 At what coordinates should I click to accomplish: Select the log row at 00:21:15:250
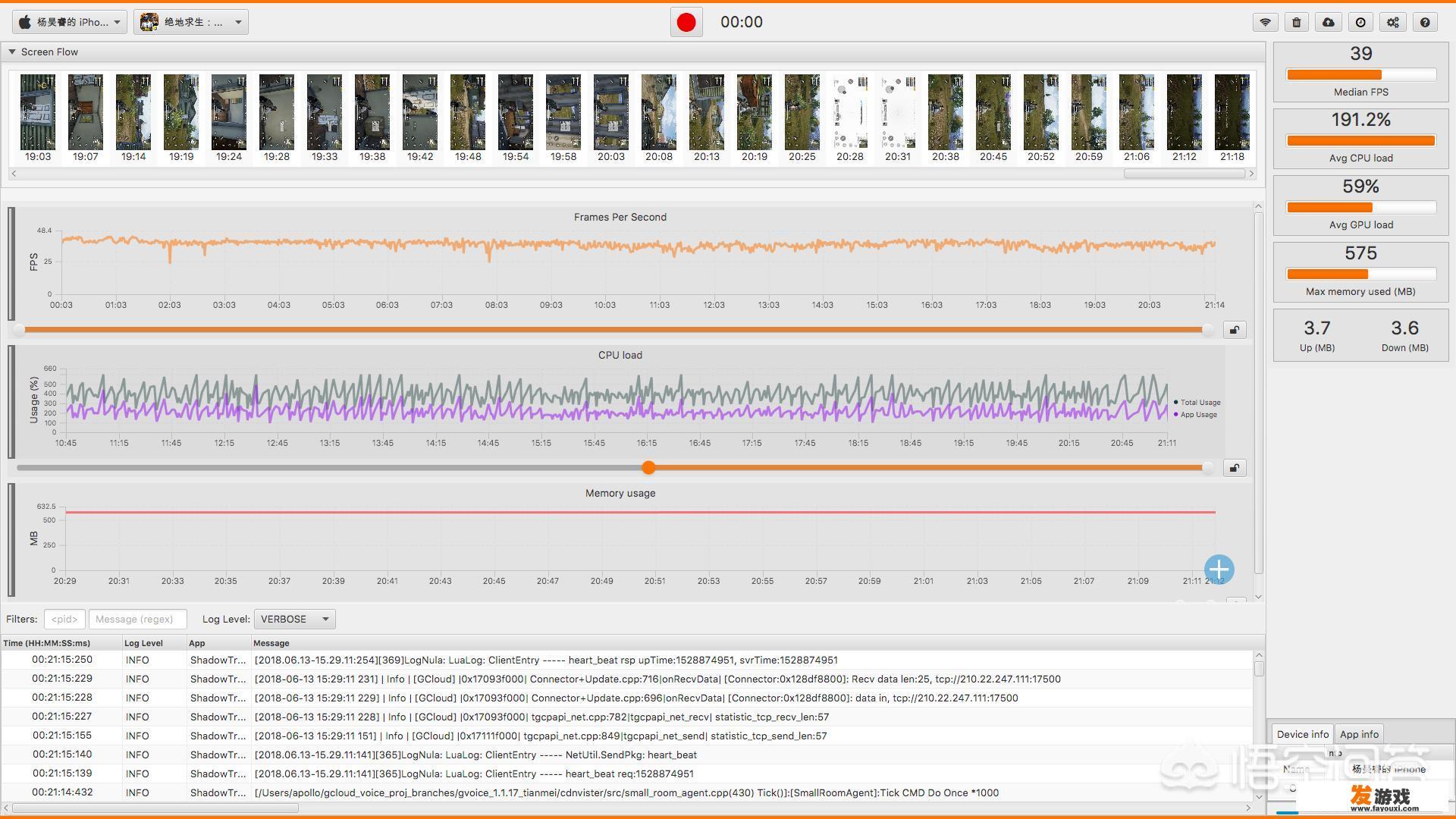click(x=626, y=660)
